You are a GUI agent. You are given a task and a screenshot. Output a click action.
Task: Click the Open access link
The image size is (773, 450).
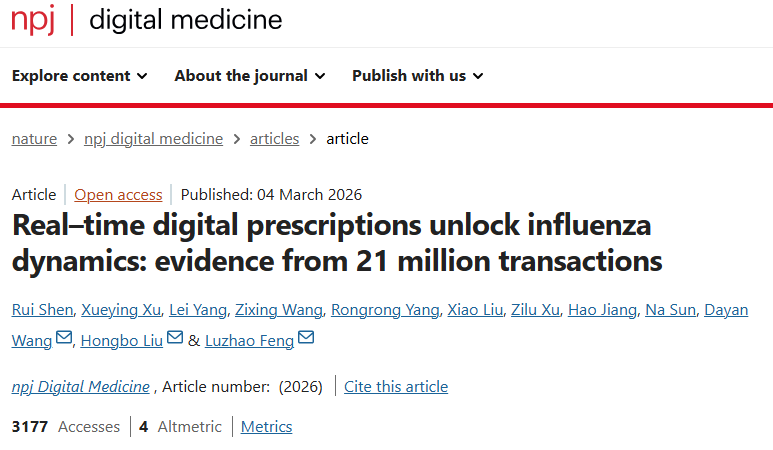tap(118, 195)
